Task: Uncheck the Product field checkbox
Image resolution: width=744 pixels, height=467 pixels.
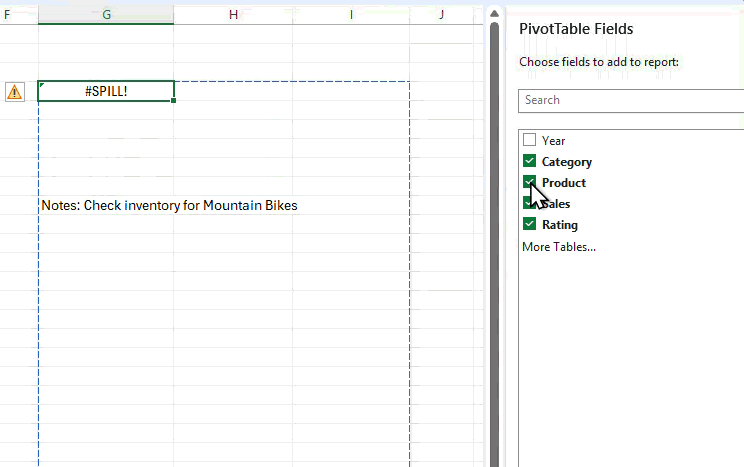Action: pos(530,182)
